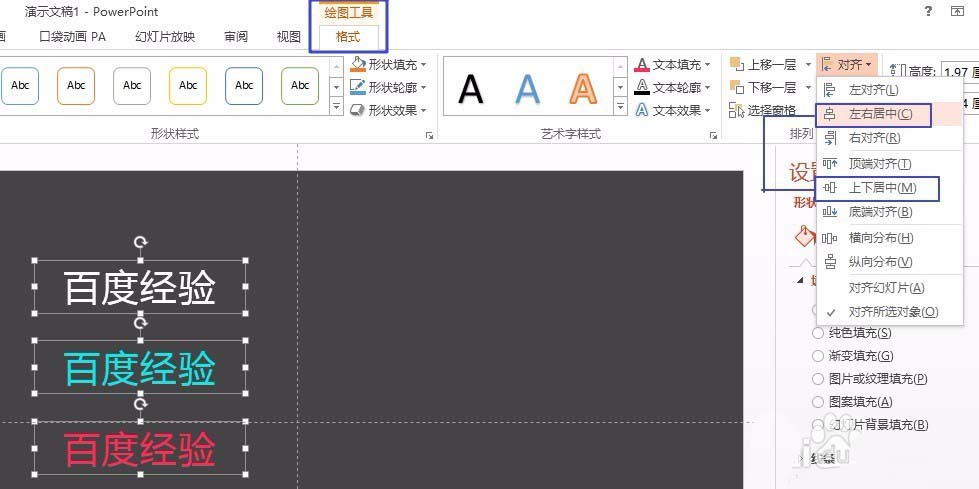This screenshot has width=979, height=489.
Task: Open the Selection Pane (选择窗格)
Action: point(763,111)
